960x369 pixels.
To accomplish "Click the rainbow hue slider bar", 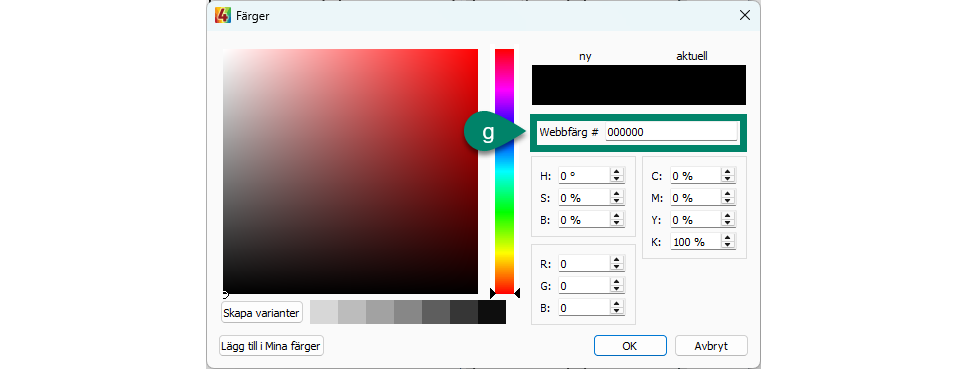I will point(504,171).
